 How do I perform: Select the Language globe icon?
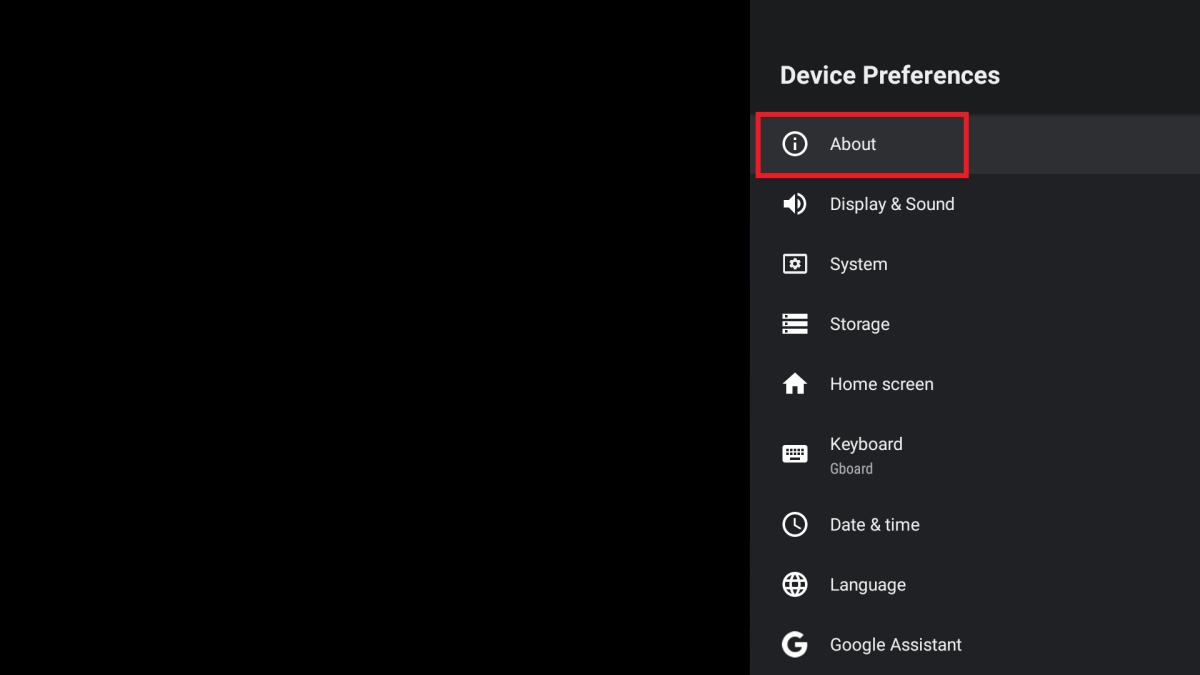tap(794, 584)
